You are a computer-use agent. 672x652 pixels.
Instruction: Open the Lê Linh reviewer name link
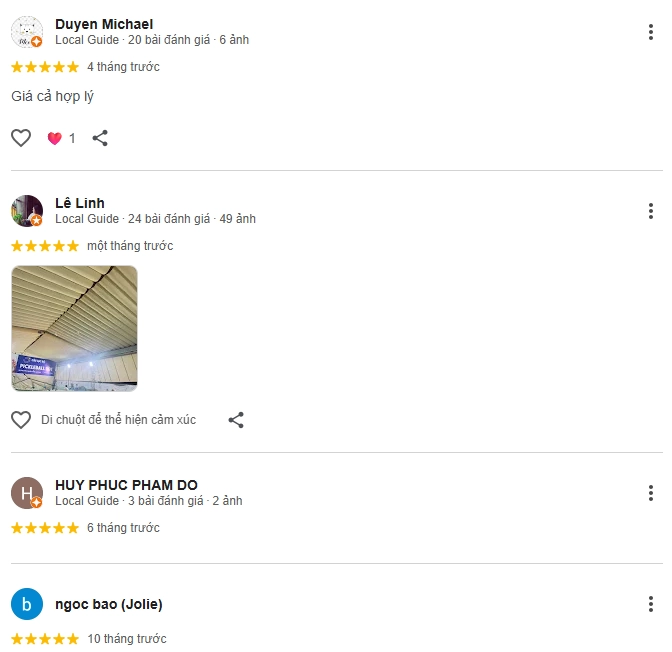coord(80,203)
